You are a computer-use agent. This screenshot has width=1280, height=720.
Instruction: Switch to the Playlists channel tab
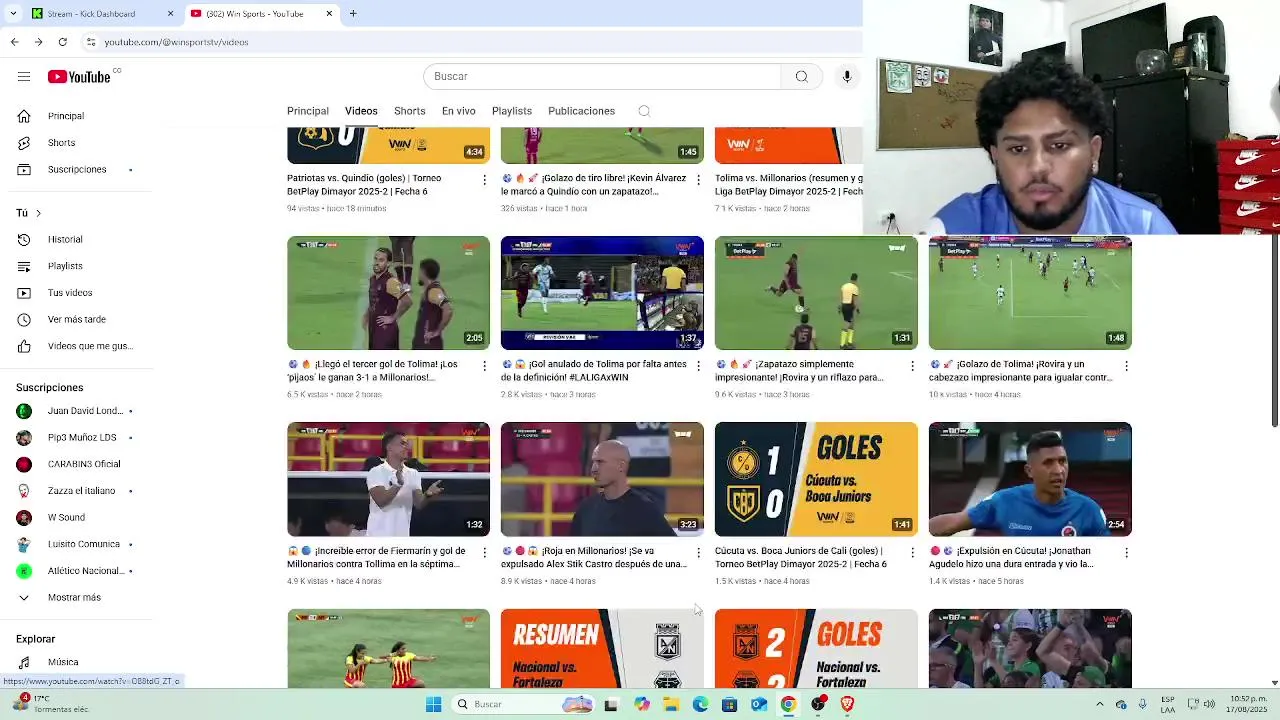click(x=512, y=111)
